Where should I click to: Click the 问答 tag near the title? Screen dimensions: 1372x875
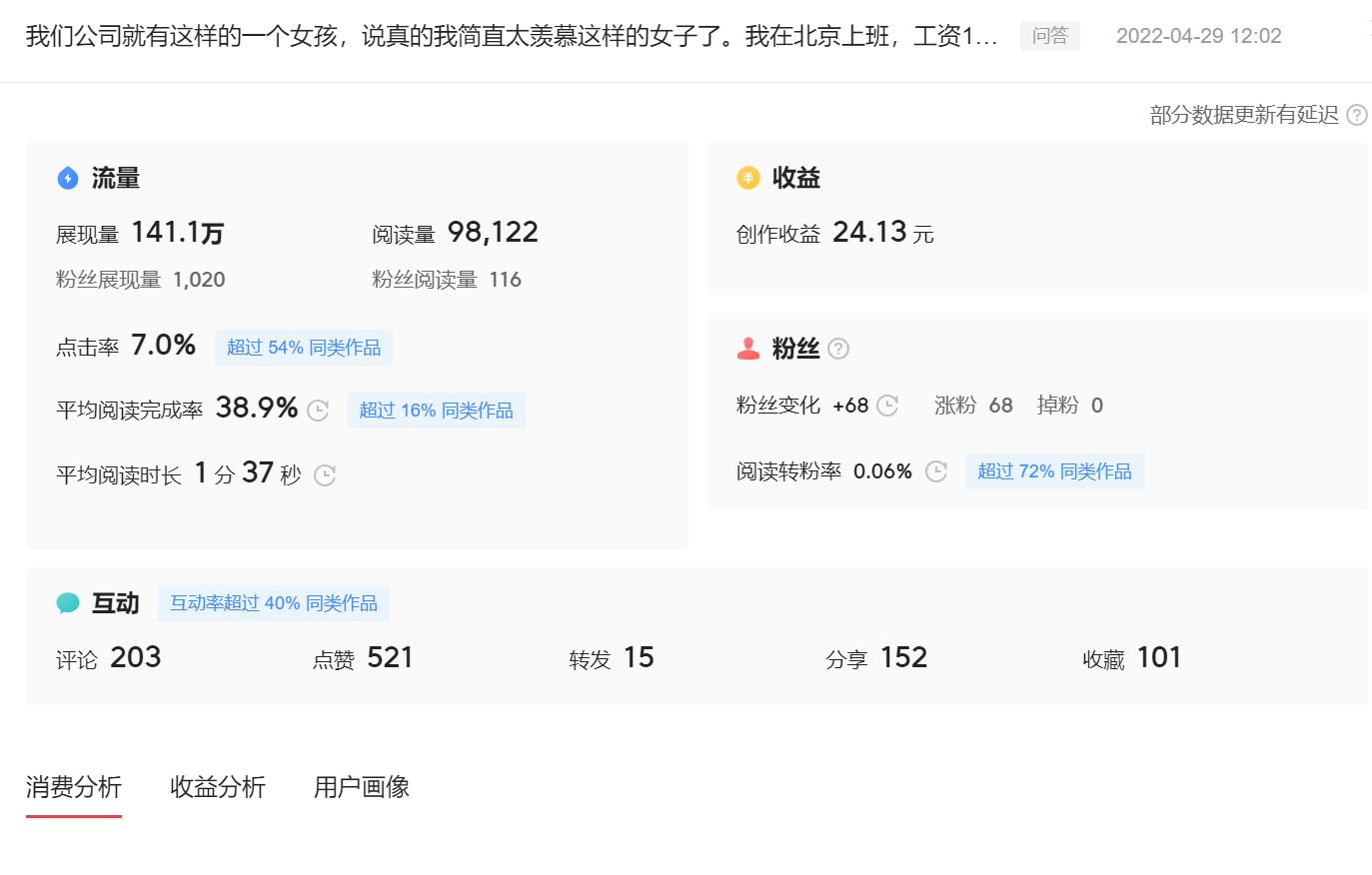click(x=1050, y=35)
